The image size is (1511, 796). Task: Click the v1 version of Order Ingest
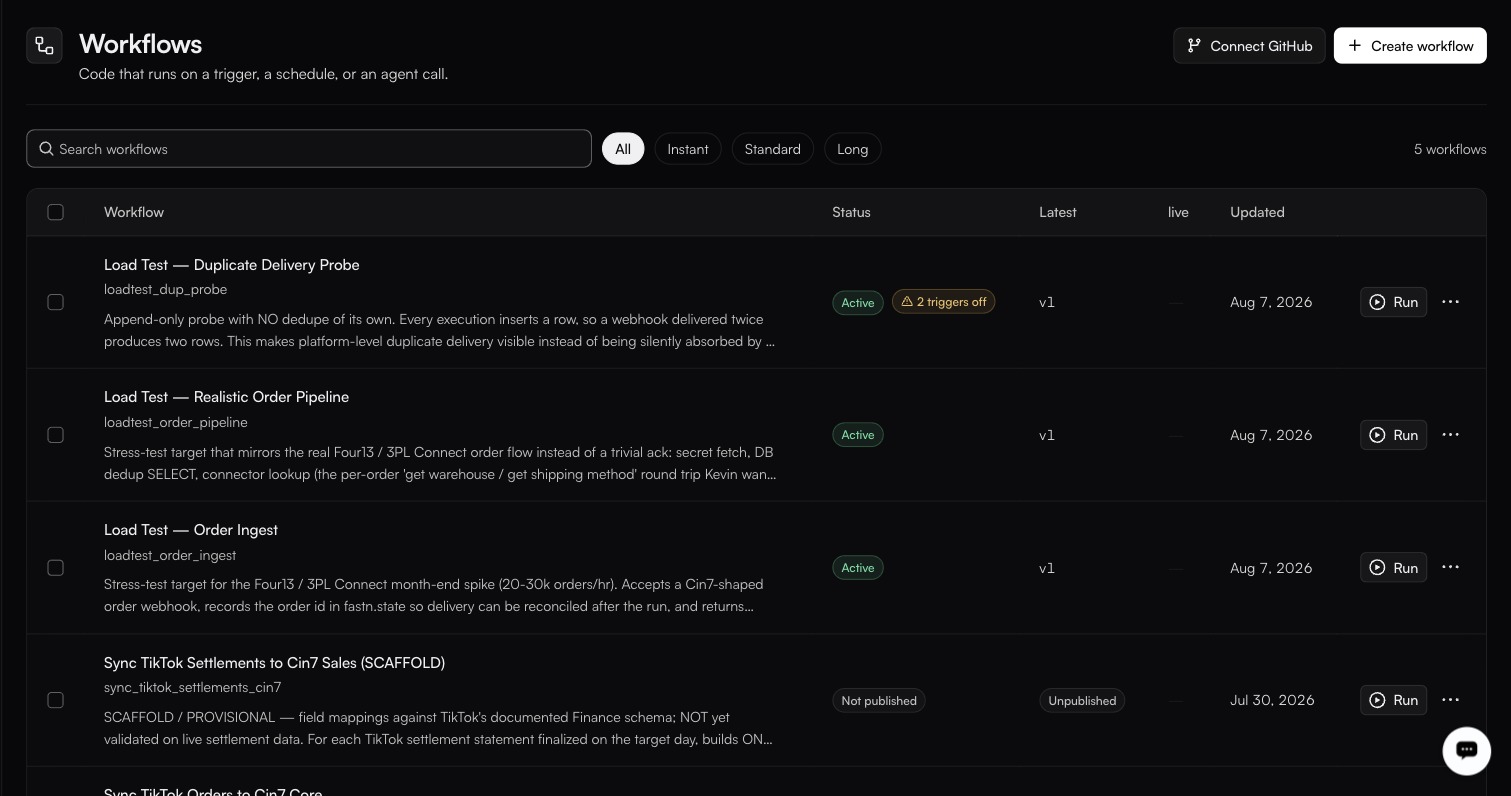pyautogui.click(x=1047, y=568)
